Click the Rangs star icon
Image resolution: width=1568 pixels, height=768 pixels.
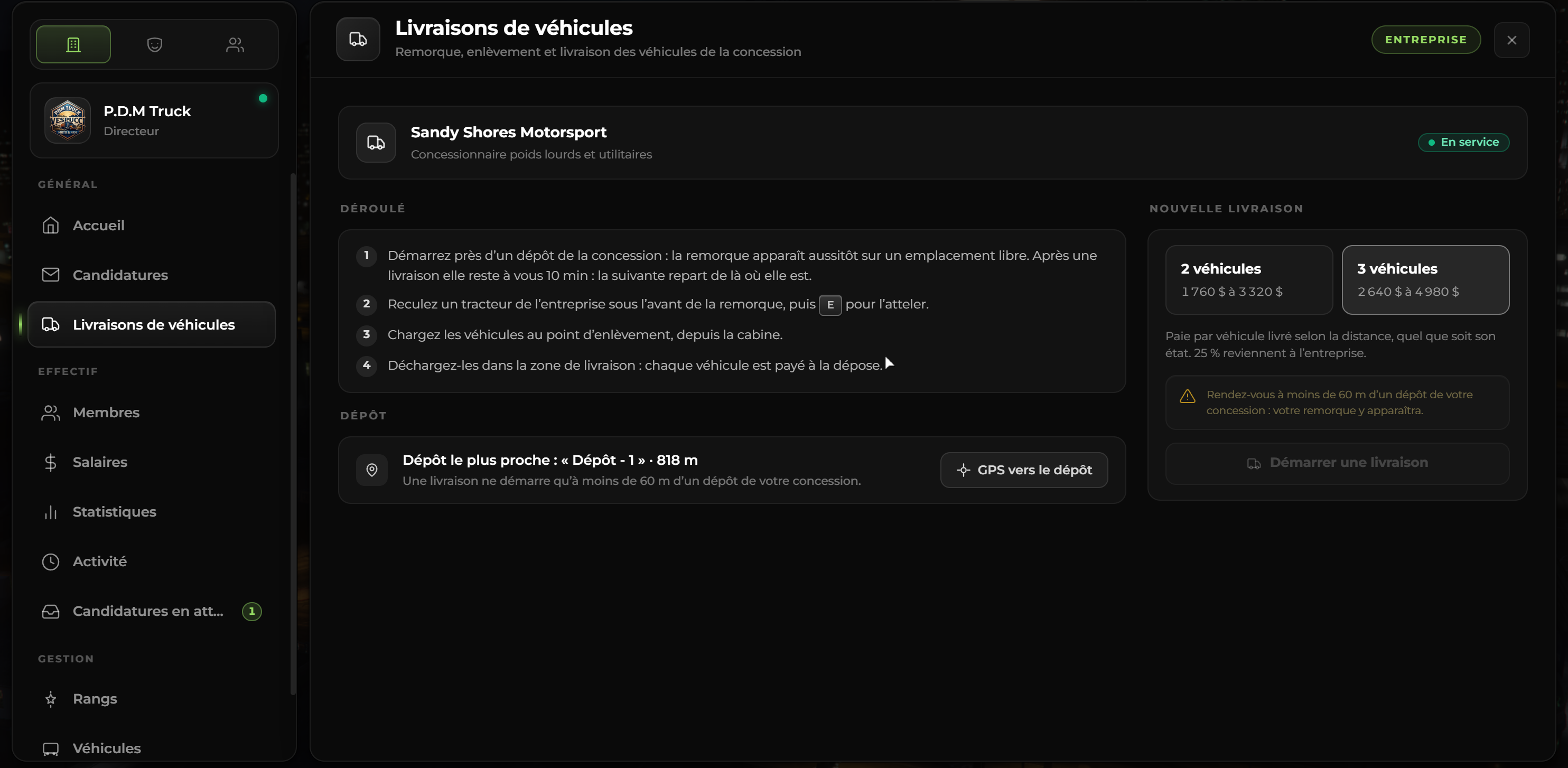tap(51, 699)
